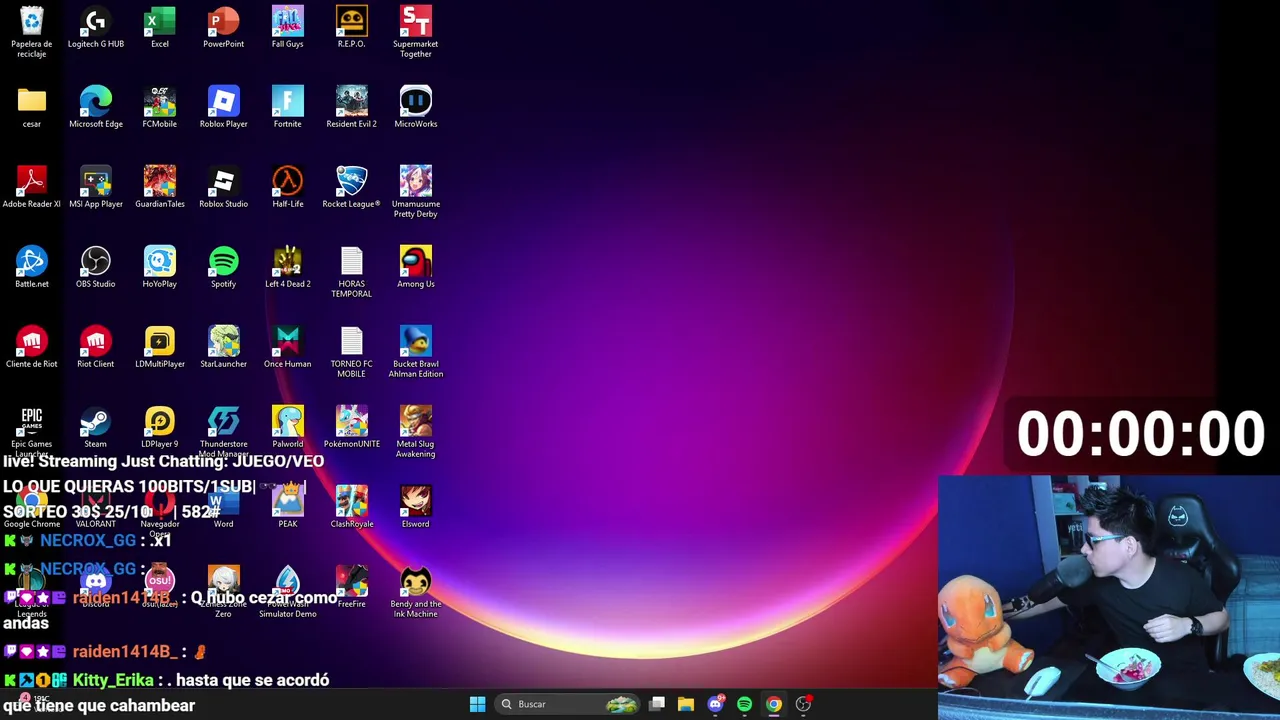
Task: Select the Steam desktop icon
Action: (x=96, y=428)
